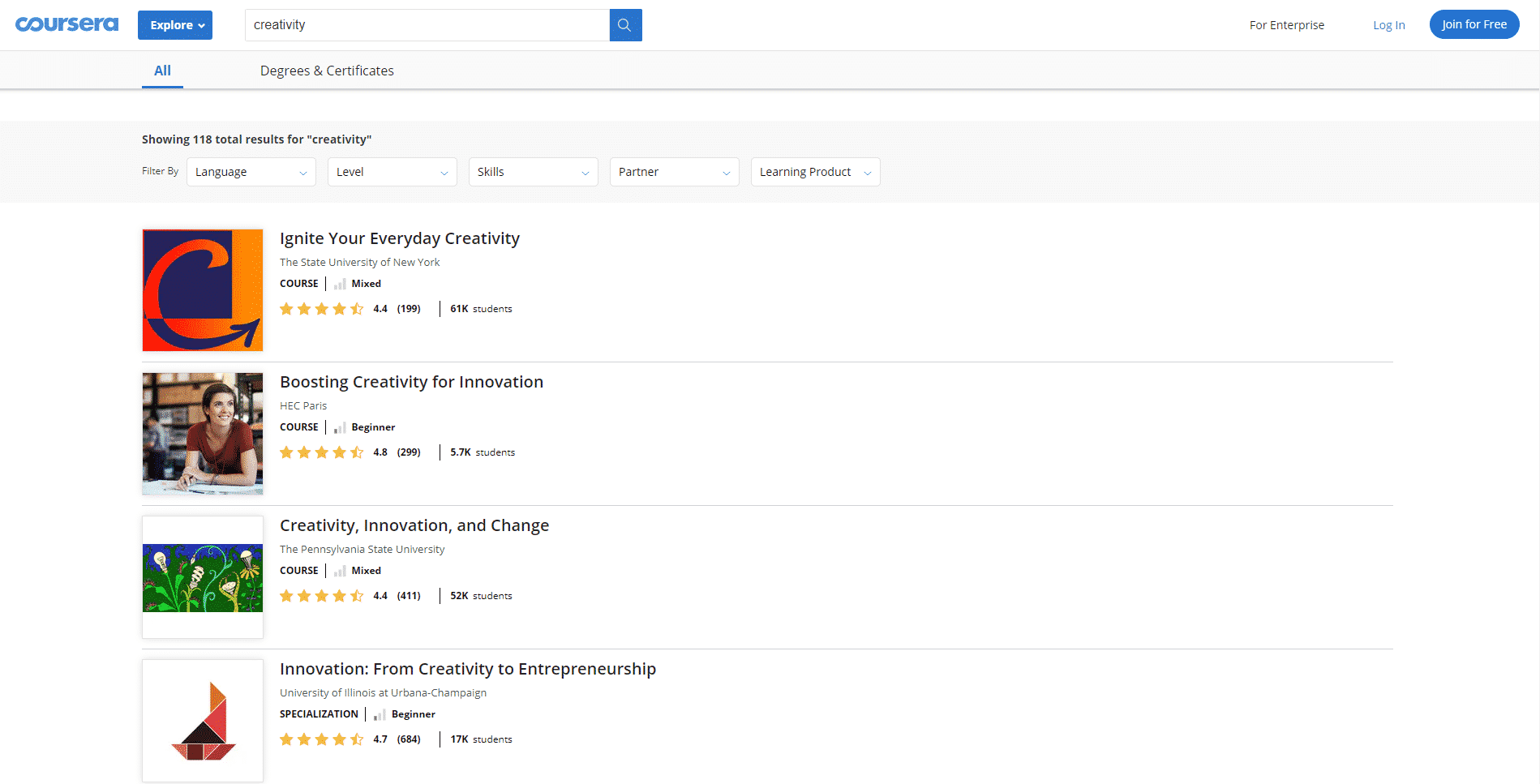
Task: Click the 52K students text
Action: (x=481, y=596)
